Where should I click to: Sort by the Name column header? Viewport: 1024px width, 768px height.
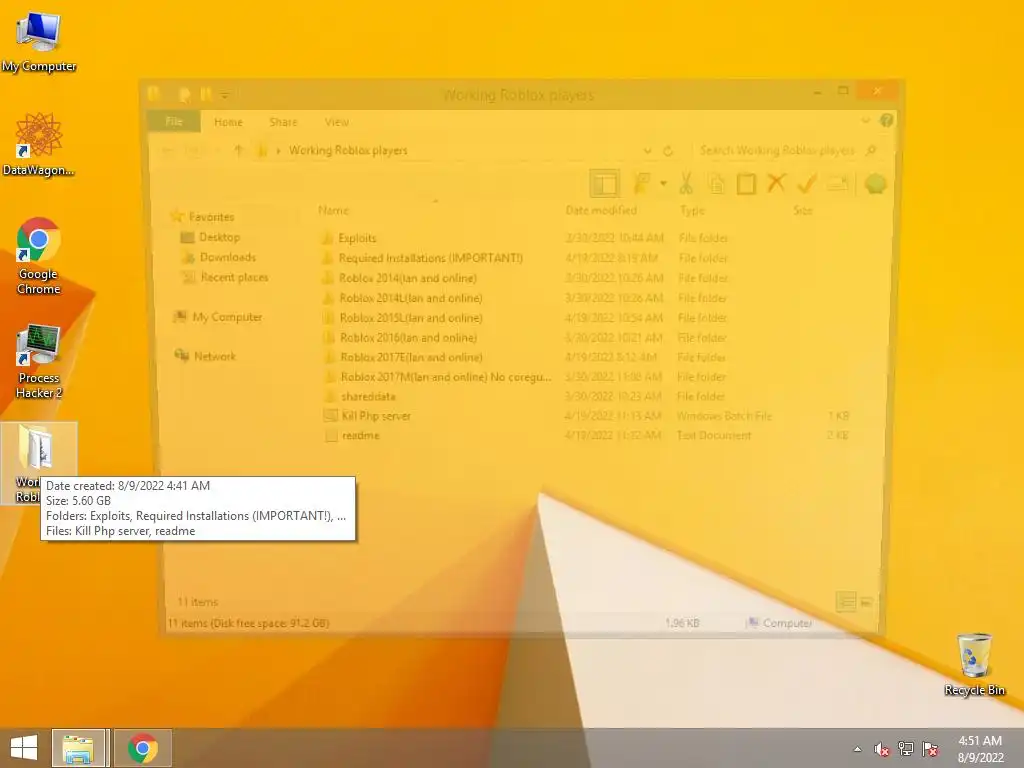[333, 210]
